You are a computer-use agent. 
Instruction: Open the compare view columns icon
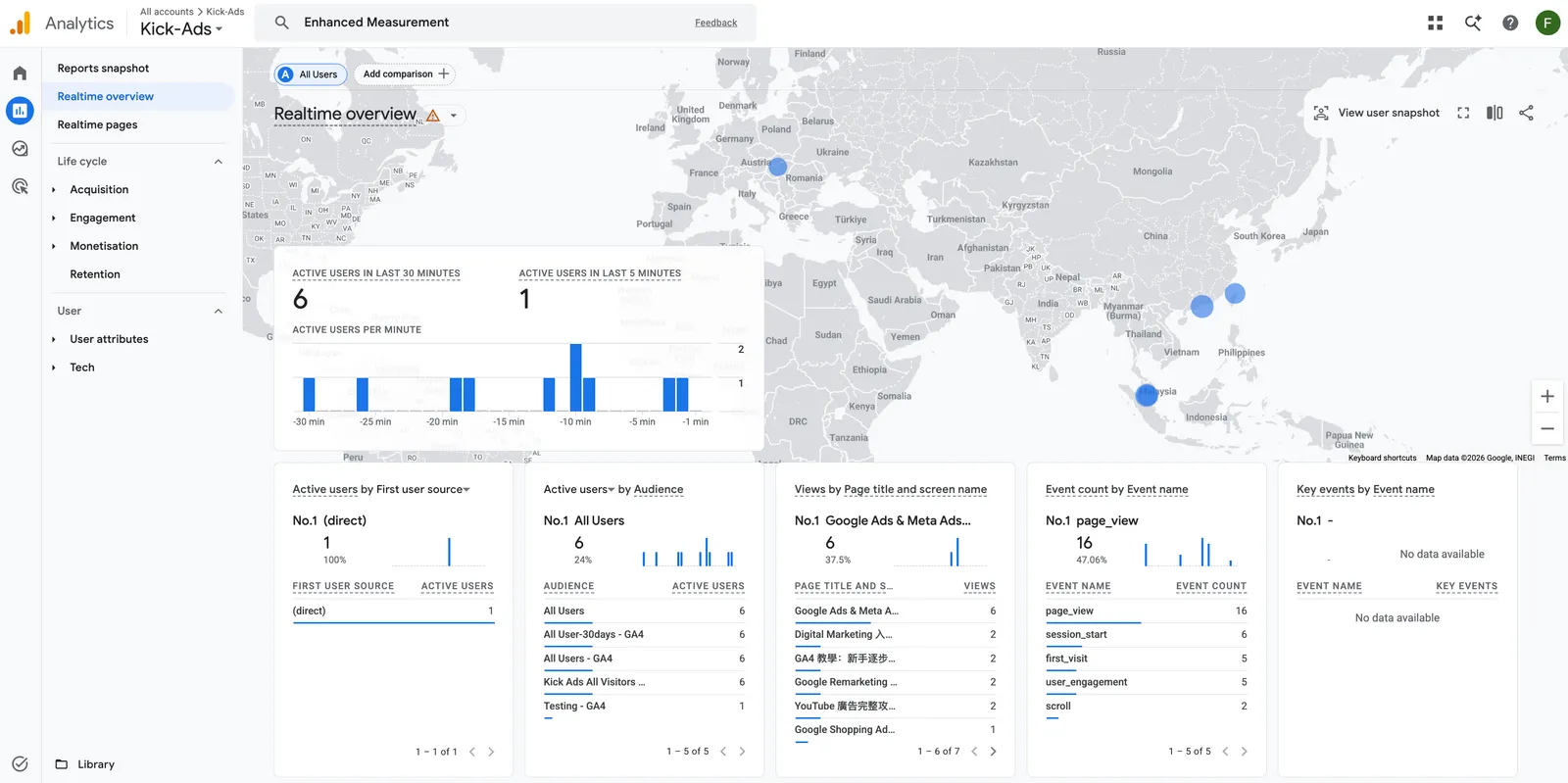[1494, 113]
